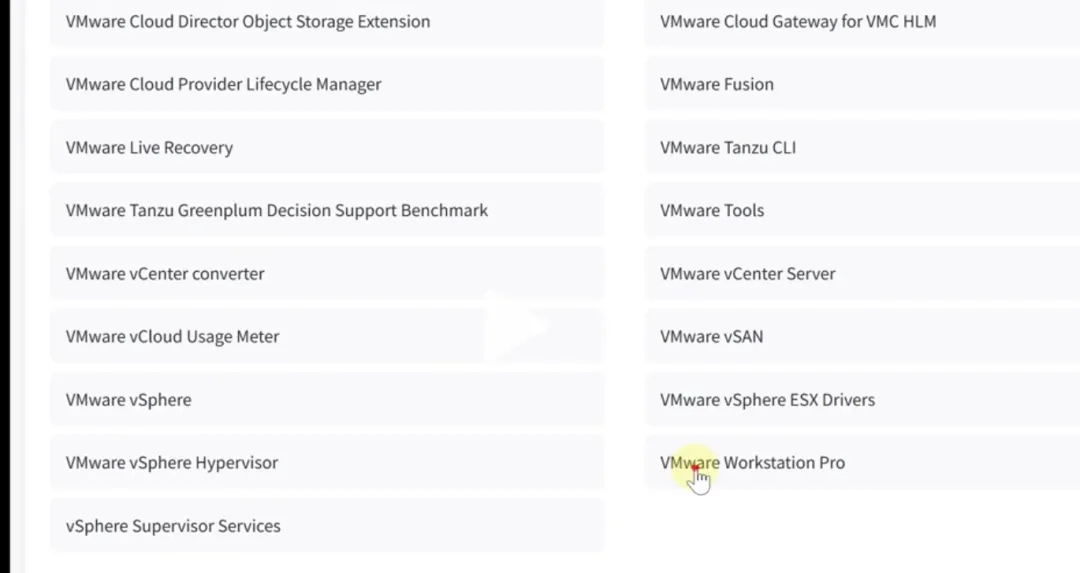Viewport: 1080px width, 573px height.
Task: Select VMware Tanzu CLI
Action: (728, 148)
